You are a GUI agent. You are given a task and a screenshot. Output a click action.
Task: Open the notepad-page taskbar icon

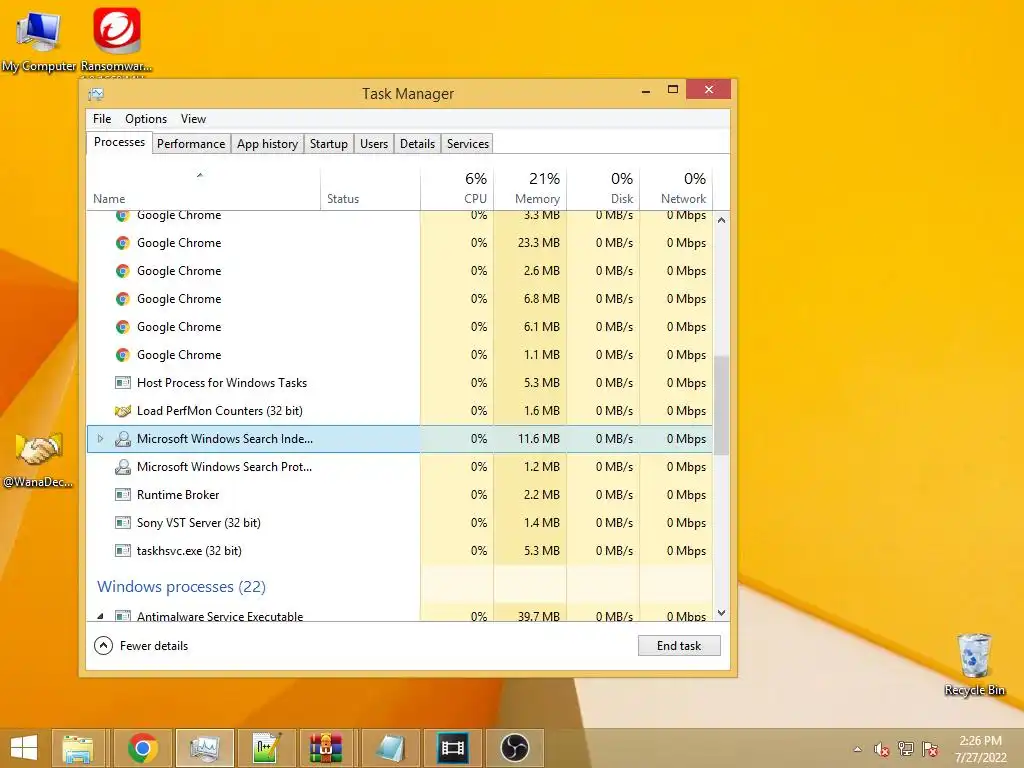coord(390,748)
